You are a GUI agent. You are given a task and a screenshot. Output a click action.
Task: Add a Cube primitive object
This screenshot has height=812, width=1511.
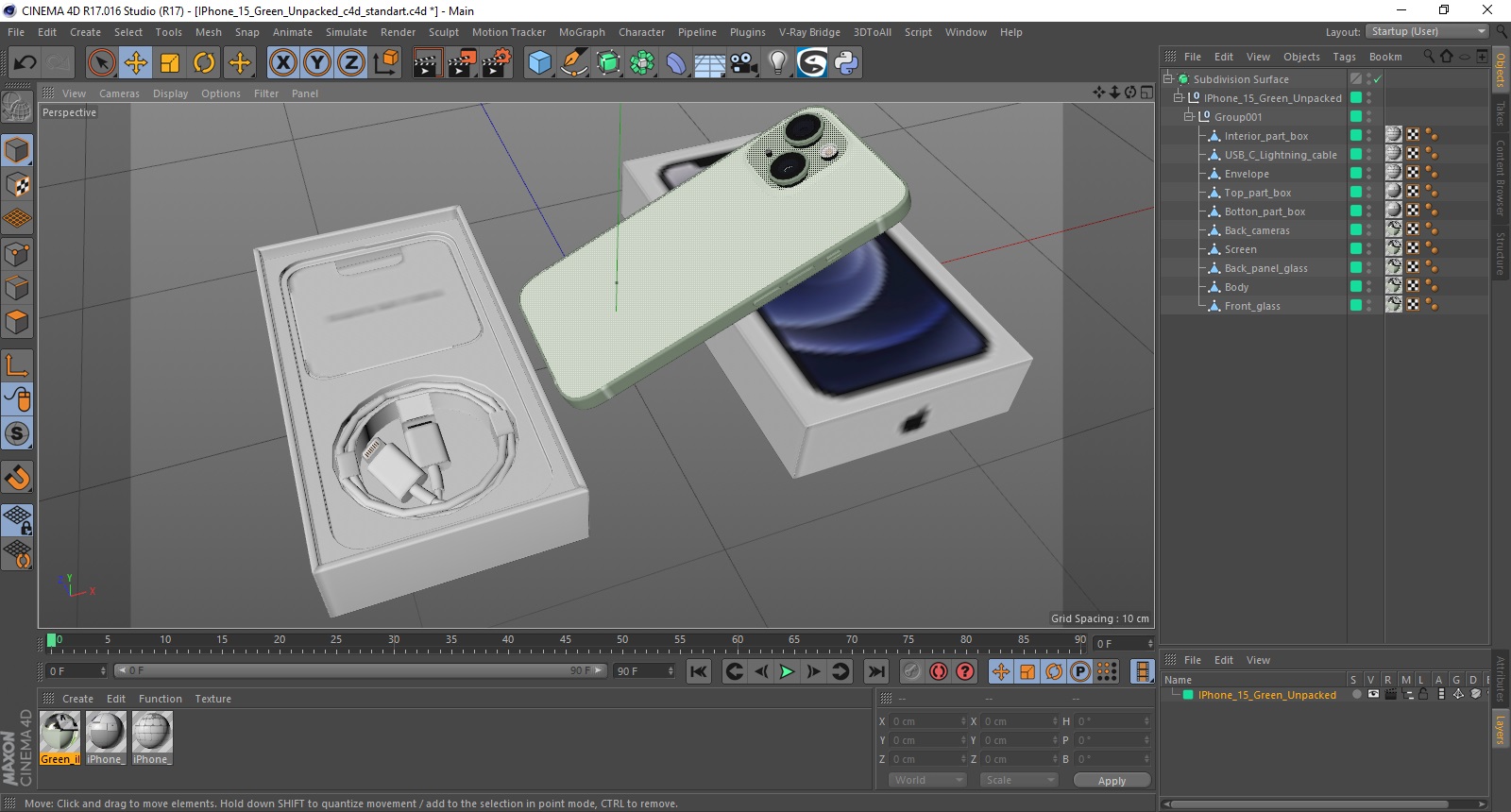click(x=539, y=63)
